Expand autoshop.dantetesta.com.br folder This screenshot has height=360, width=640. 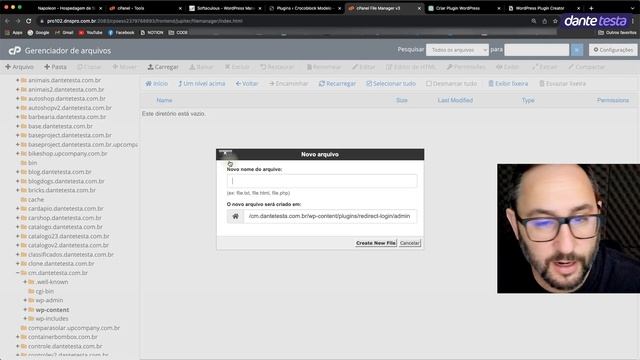coord(18,99)
